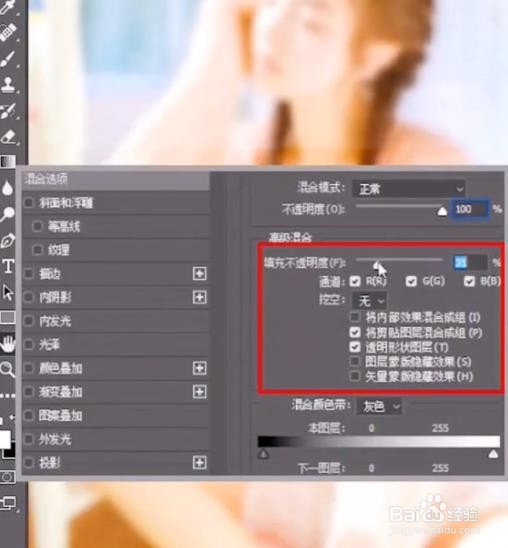This screenshot has width=508, height=548.
Task: Enable the 斜面和浮雕 effect checkbox
Action: point(29,203)
